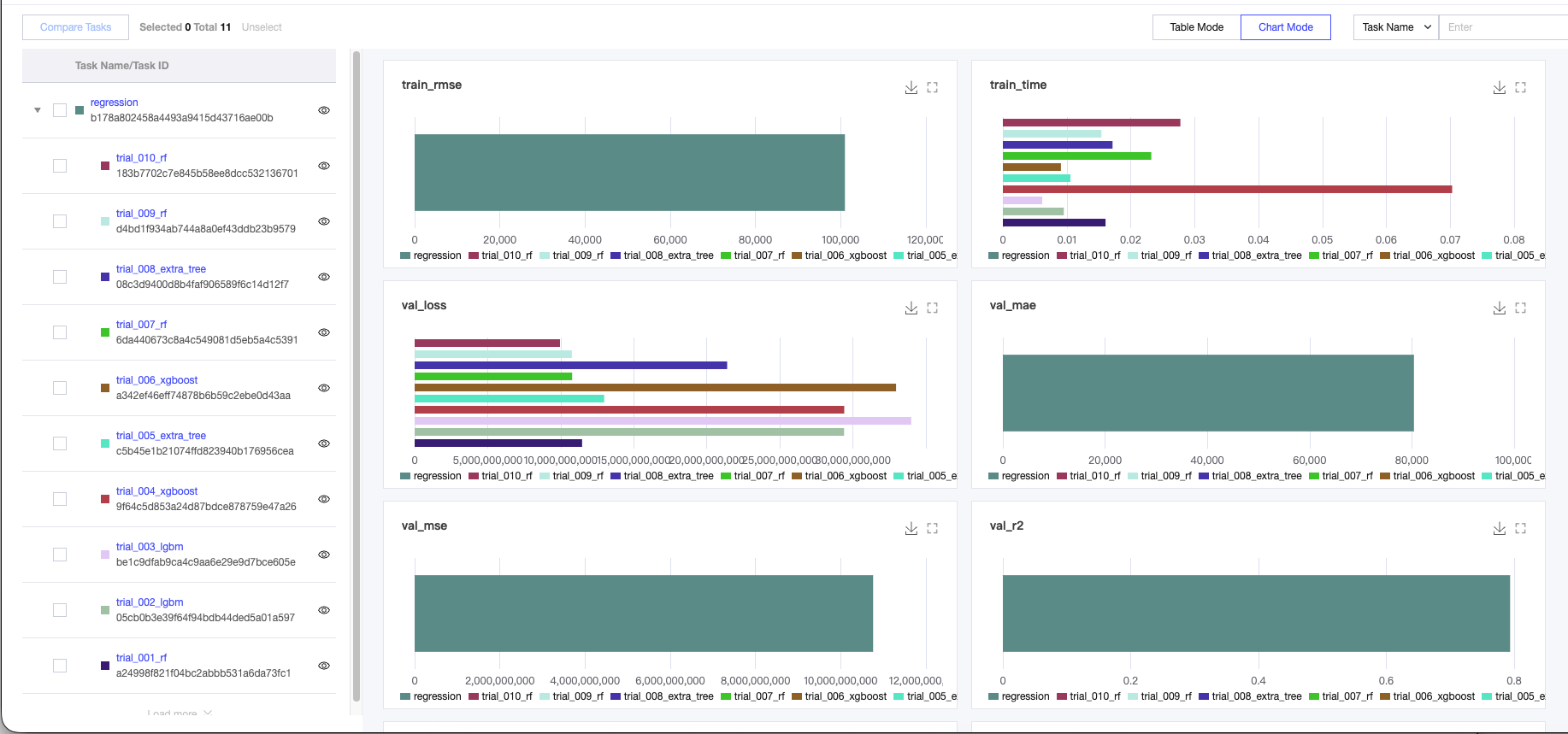Open the Task Name filter dropdown
The width and height of the screenshot is (1568, 734).
click(1396, 27)
